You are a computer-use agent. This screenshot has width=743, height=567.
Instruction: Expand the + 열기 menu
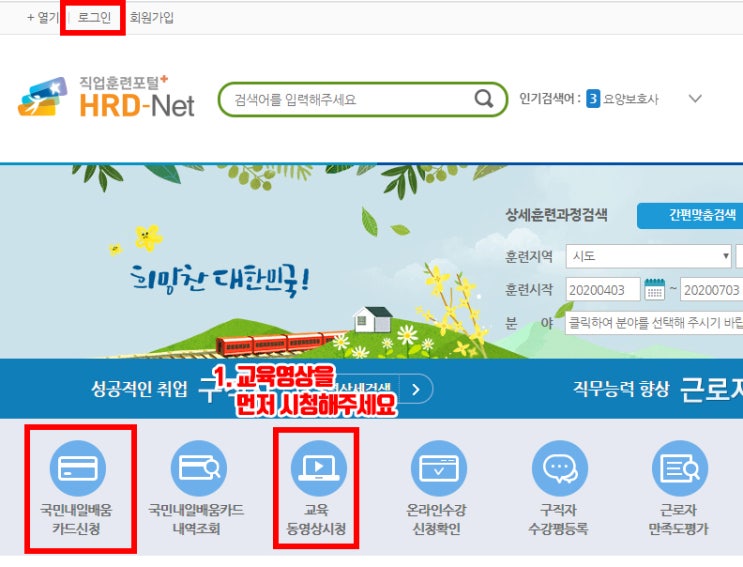click(x=43, y=18)
